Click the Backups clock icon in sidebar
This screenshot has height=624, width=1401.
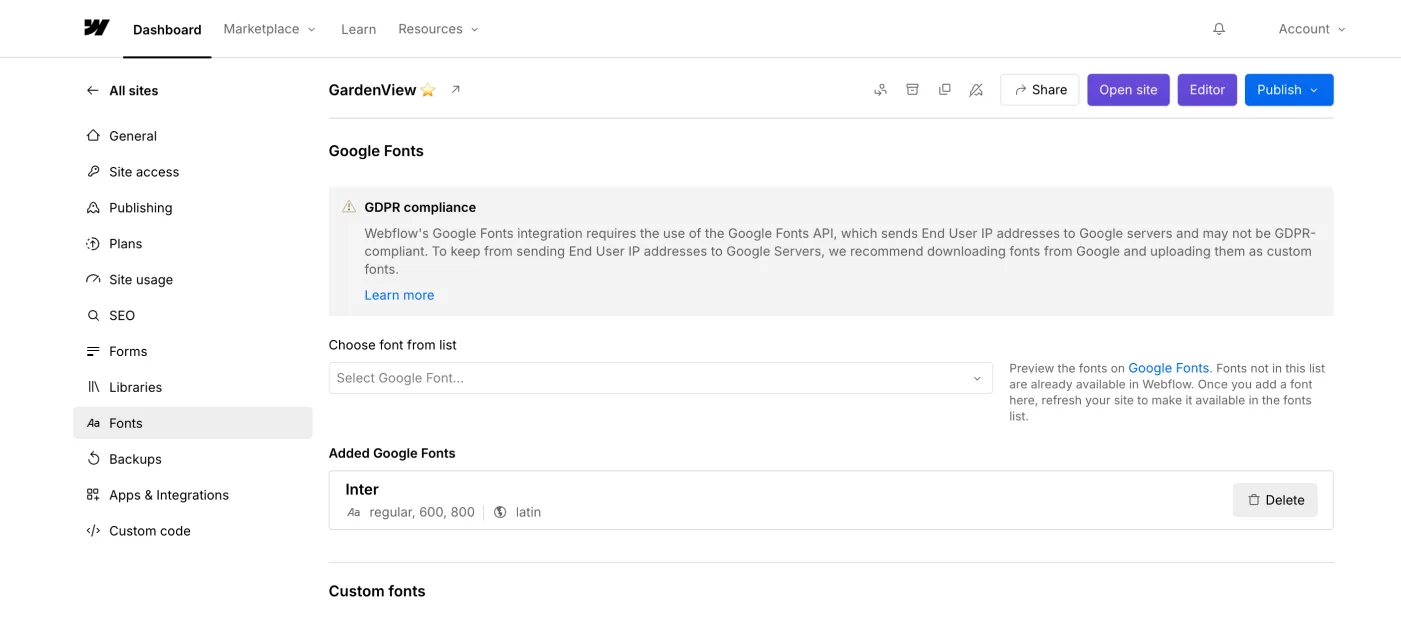[x=92, y=458]
